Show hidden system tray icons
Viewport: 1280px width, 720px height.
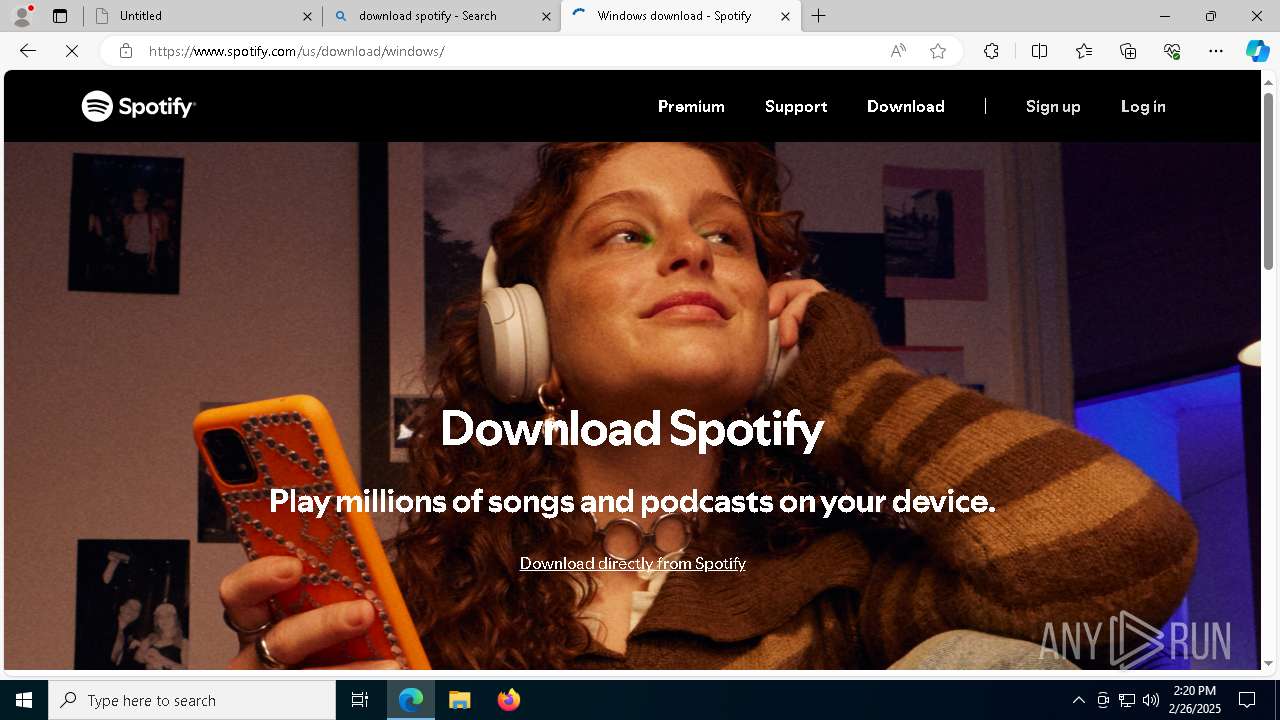click(1078, 700)
